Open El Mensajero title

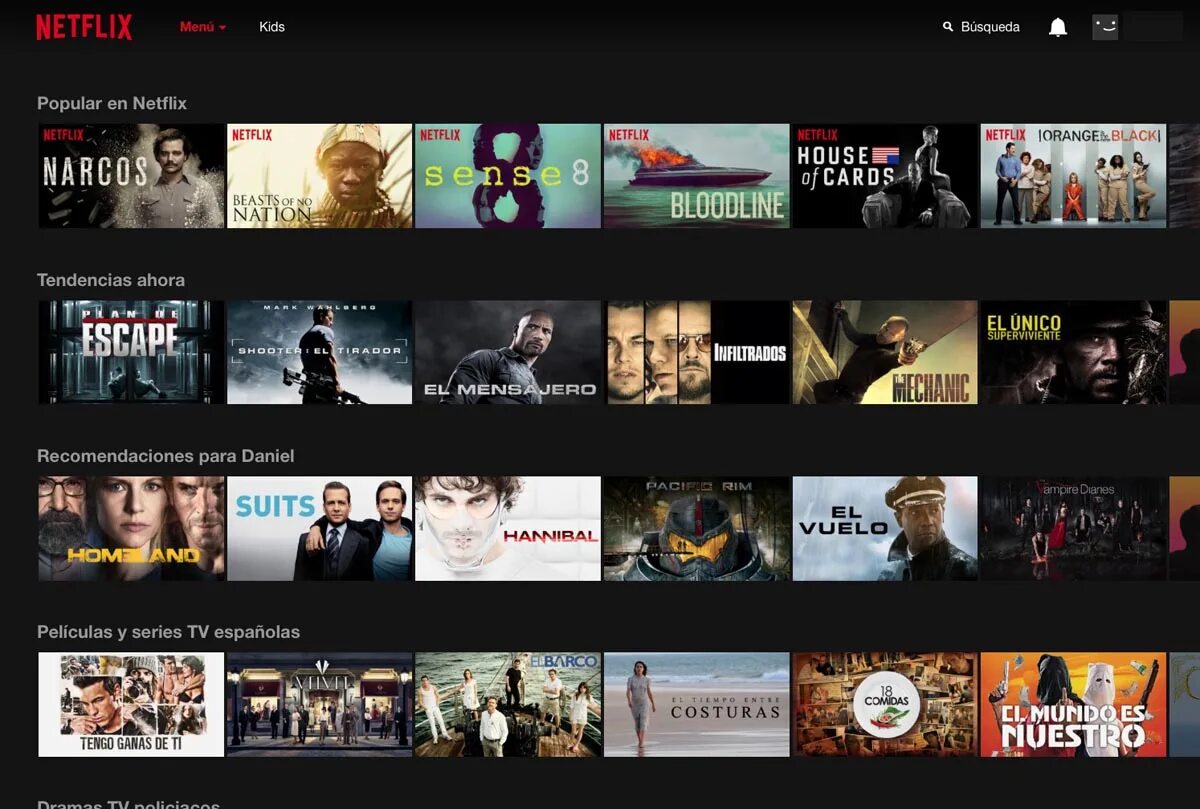tap(508, 352)
